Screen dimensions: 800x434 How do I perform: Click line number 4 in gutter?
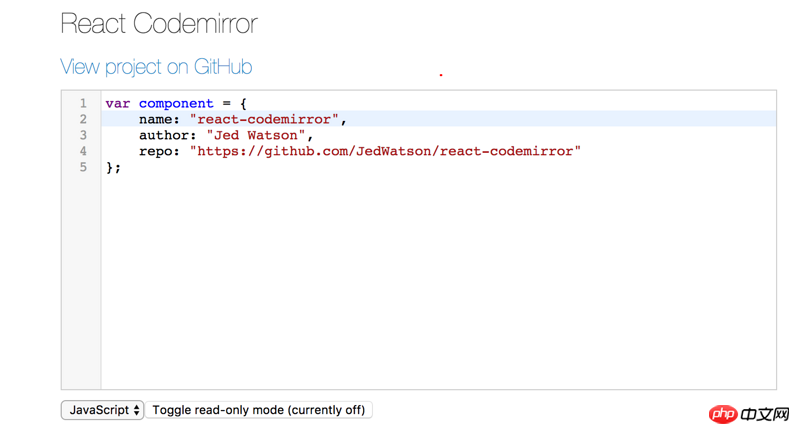[x=83, y=151]
